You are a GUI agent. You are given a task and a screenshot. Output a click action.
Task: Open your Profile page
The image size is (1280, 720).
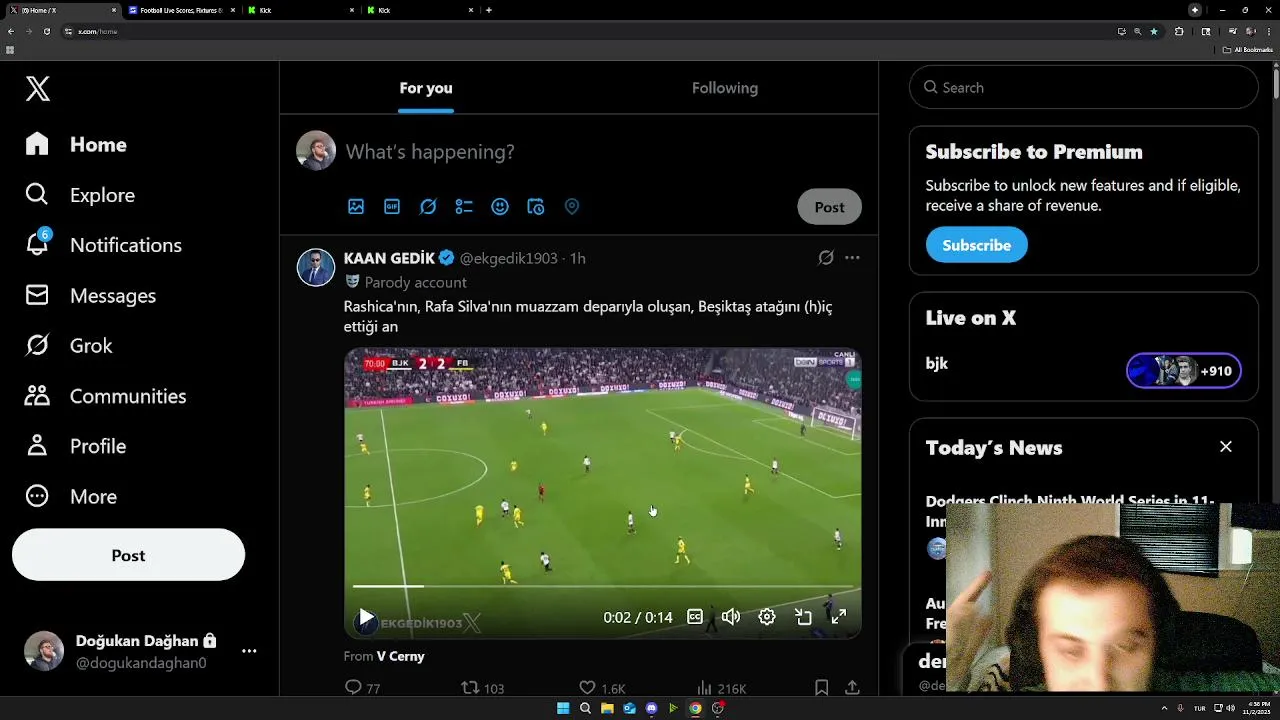[75, 446]
